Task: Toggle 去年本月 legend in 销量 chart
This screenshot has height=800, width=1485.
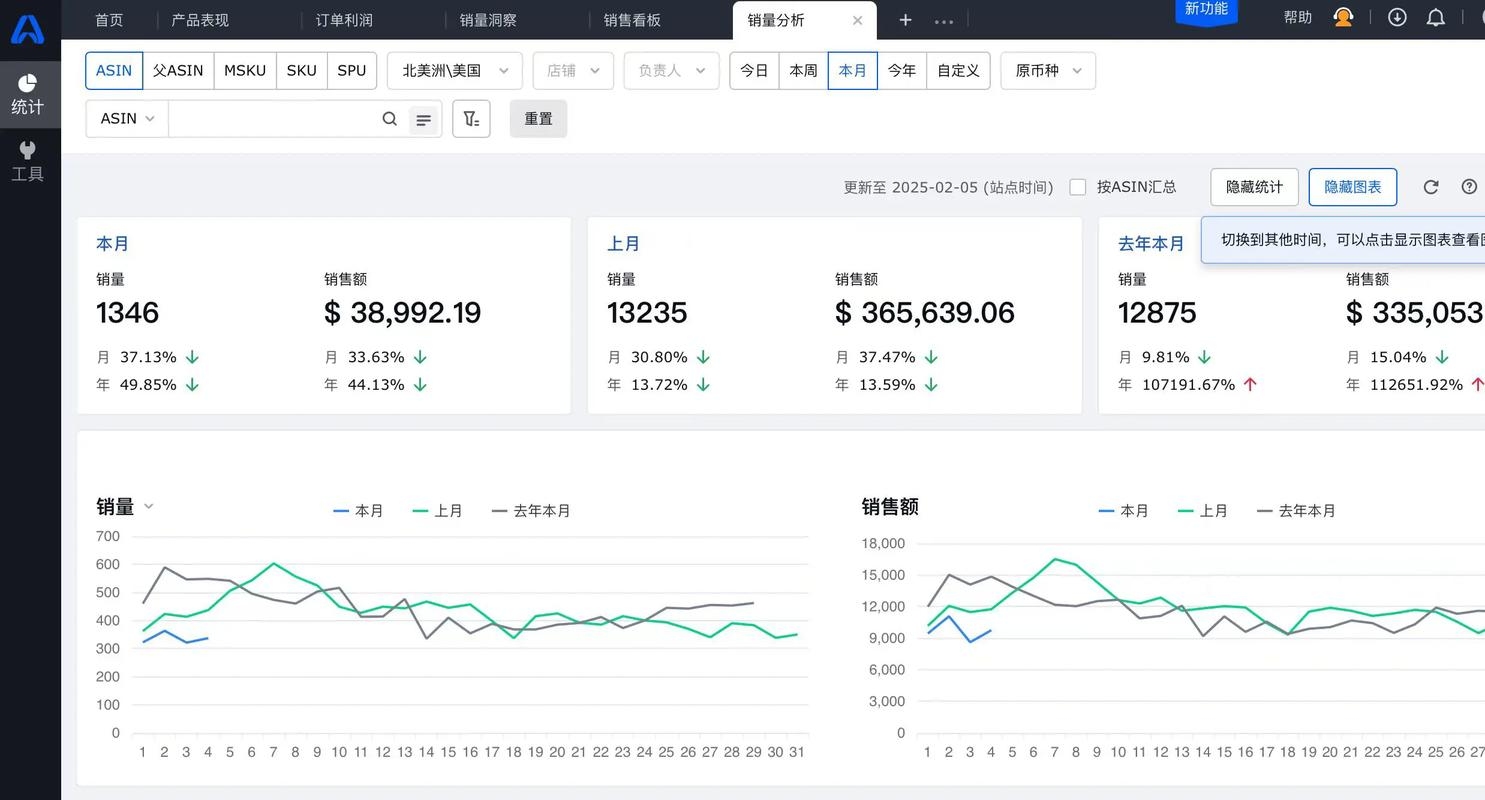Action: coord(531,511)
